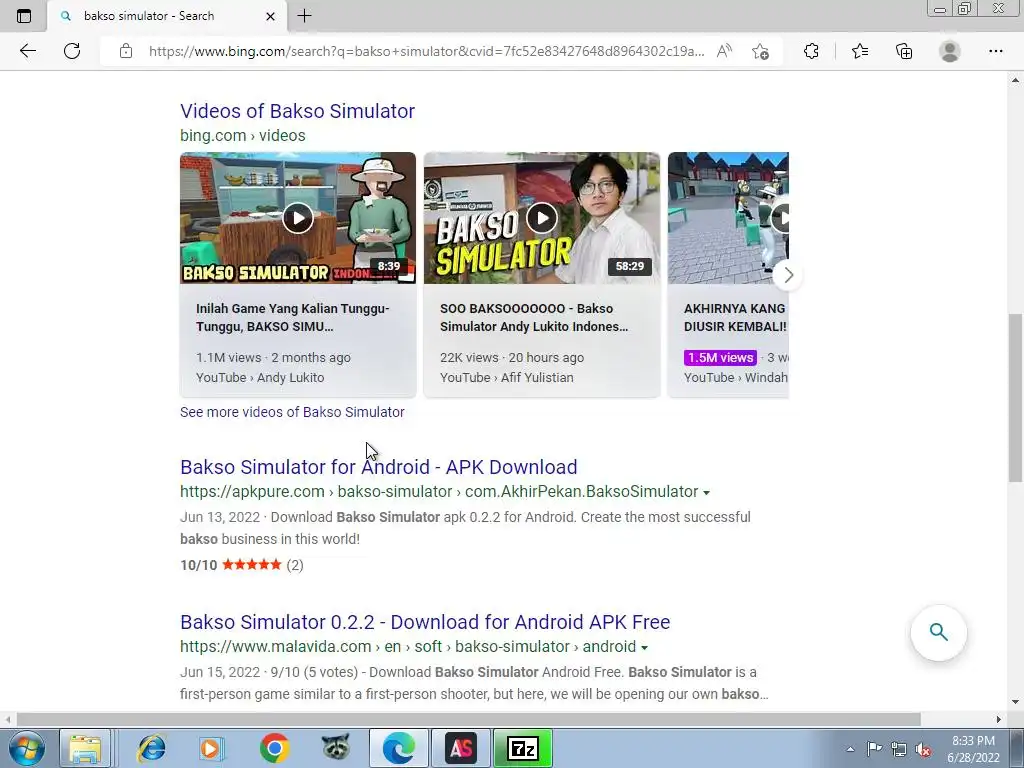Play the Andy Lukito 8:39 video
This screenshot has height=768, width=1024.
point(298,218)
